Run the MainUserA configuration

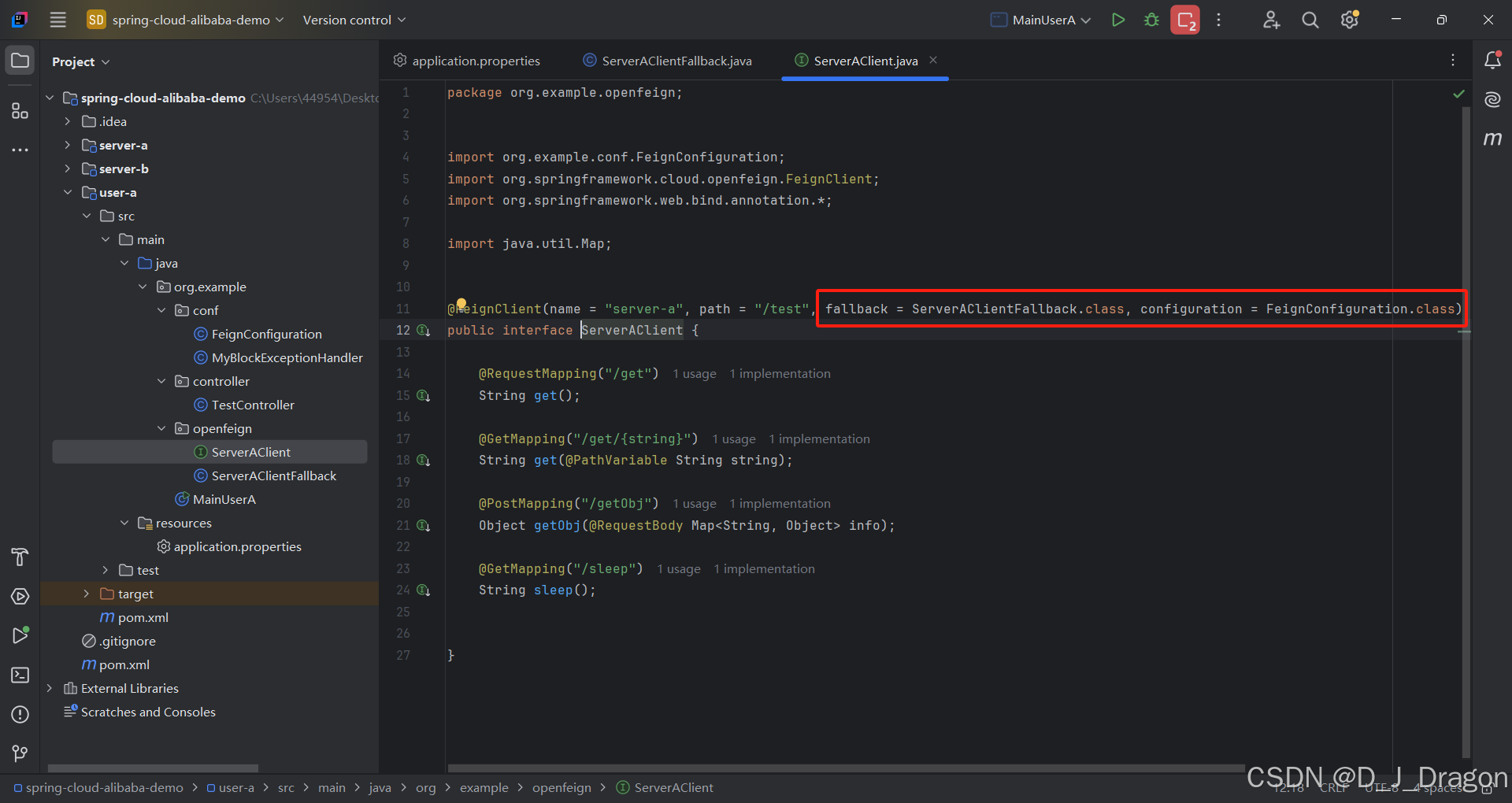[x=1117, y=20]
